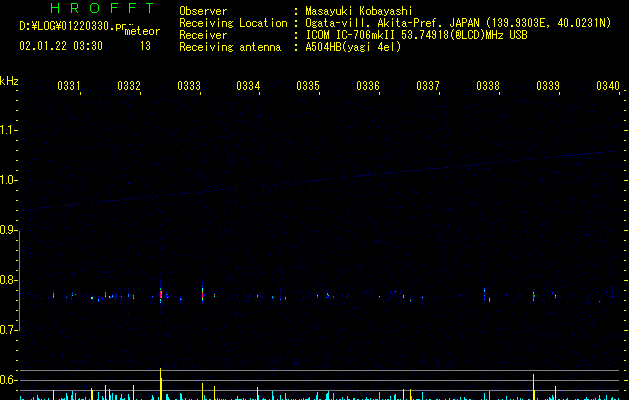629x400 pixels.
Task: Click time axis label 0339
Action: tap(548, 86)
